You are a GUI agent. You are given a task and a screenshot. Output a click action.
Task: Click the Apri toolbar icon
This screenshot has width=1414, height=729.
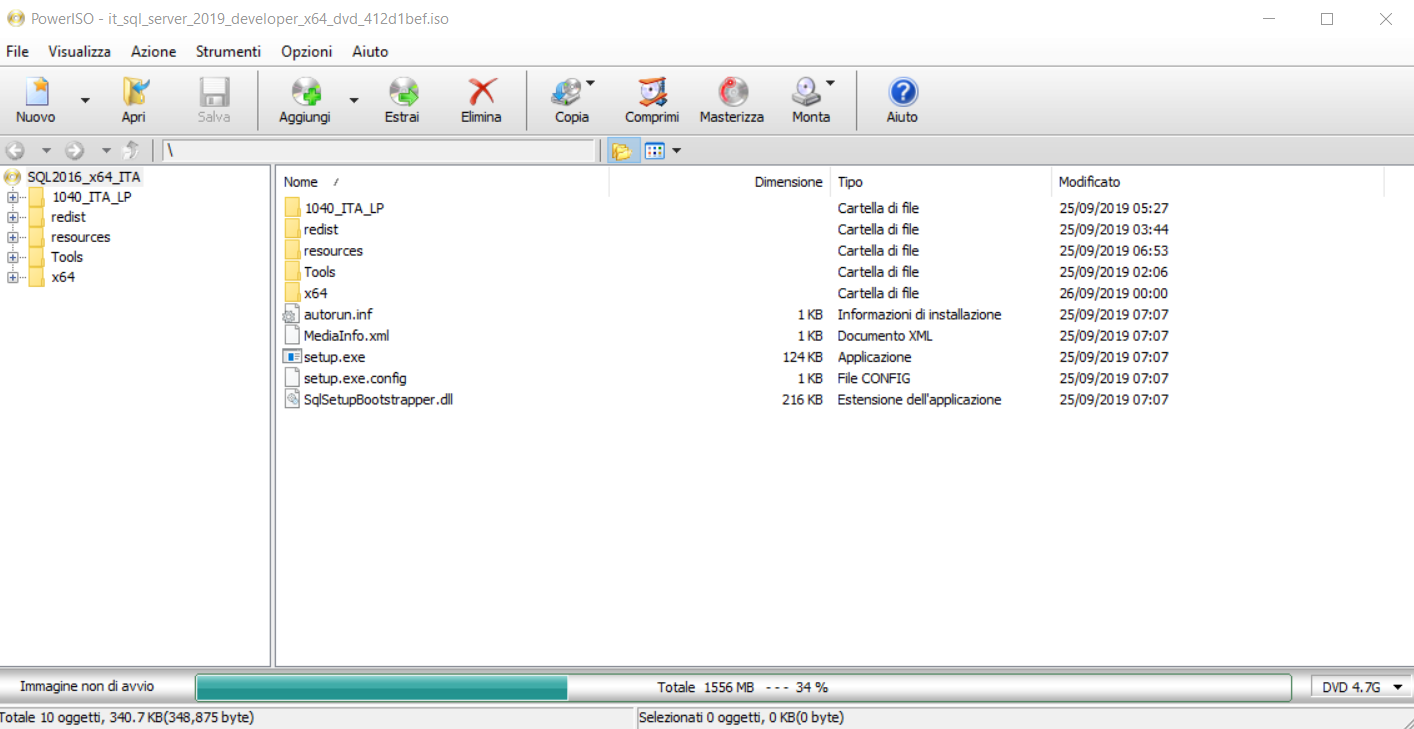[134, 92]
